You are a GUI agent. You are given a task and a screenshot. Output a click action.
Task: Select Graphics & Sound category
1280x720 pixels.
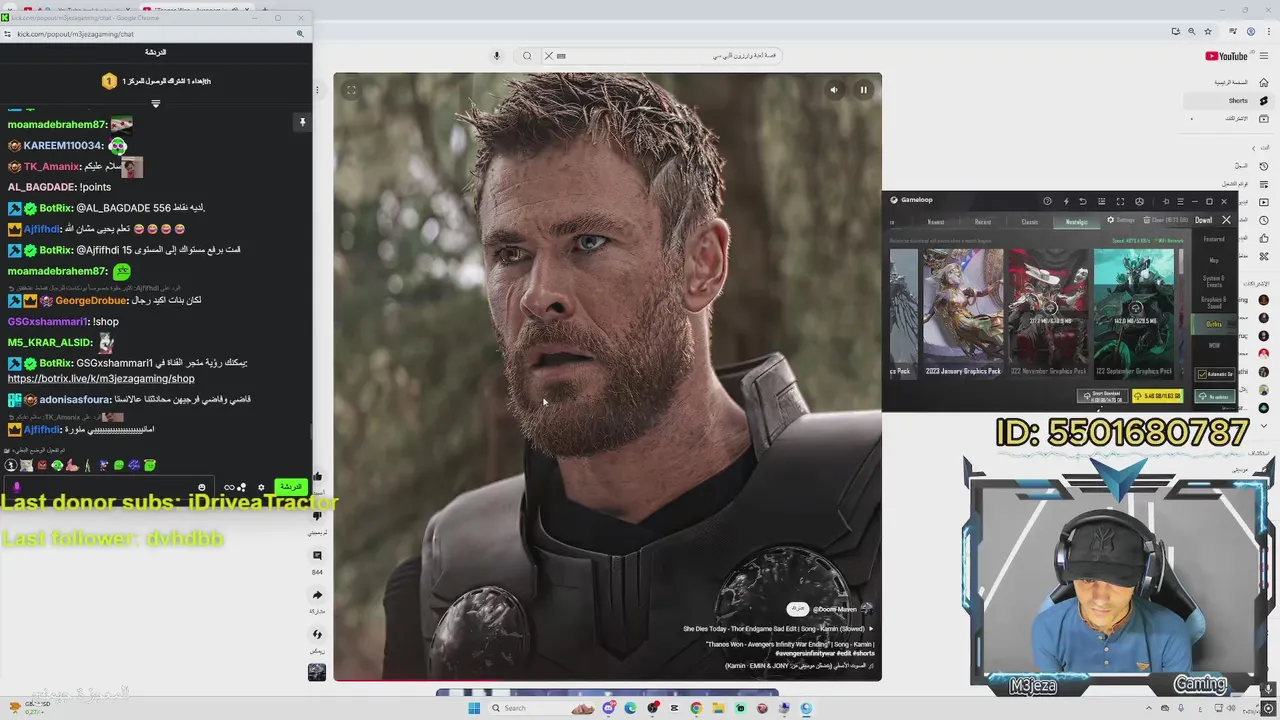click(x=1214, y=303)
